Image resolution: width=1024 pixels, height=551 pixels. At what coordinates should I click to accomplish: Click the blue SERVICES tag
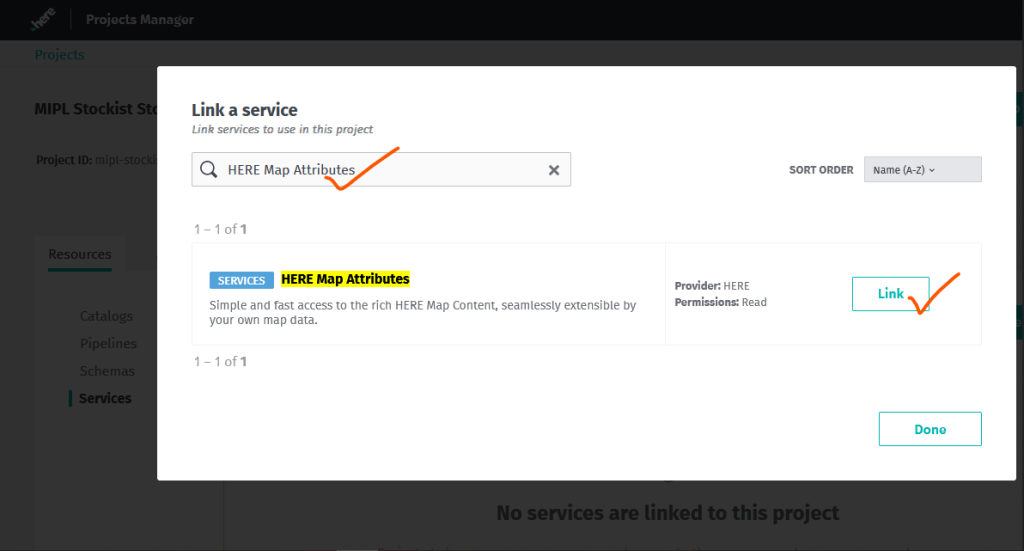(x=242, y=280)
